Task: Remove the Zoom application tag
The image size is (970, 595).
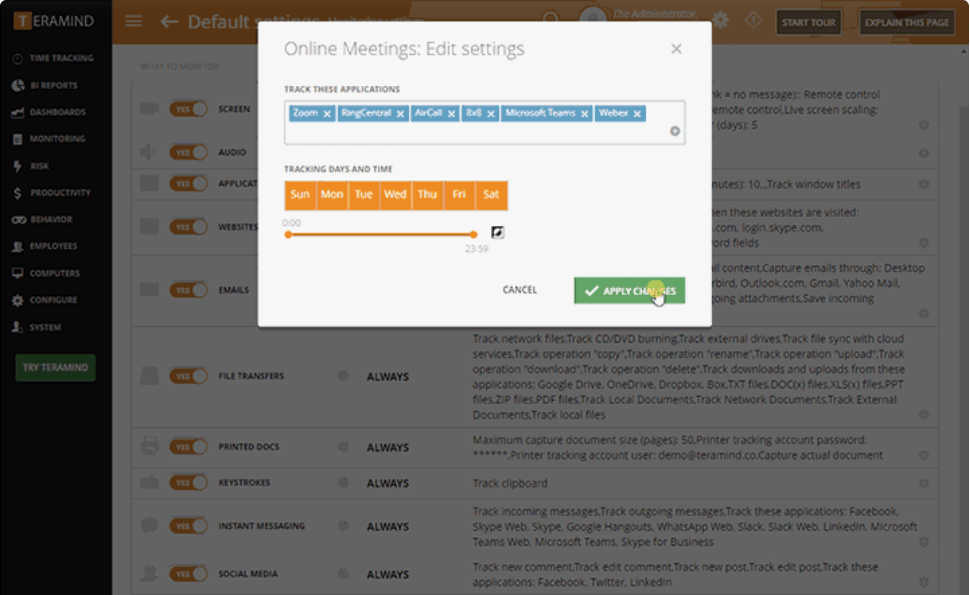Action: coord(327,114)
